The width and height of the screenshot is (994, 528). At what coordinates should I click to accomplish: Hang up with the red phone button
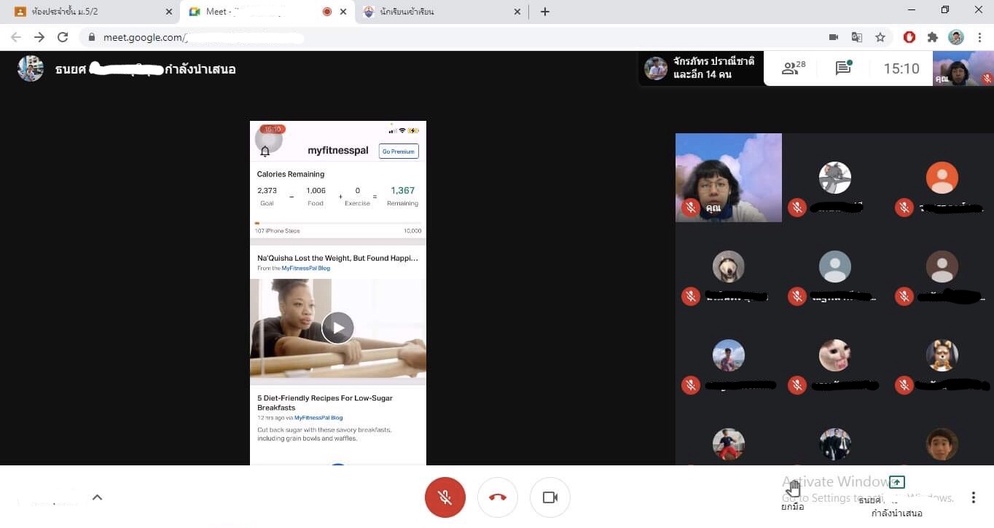(x=497, y=497)
